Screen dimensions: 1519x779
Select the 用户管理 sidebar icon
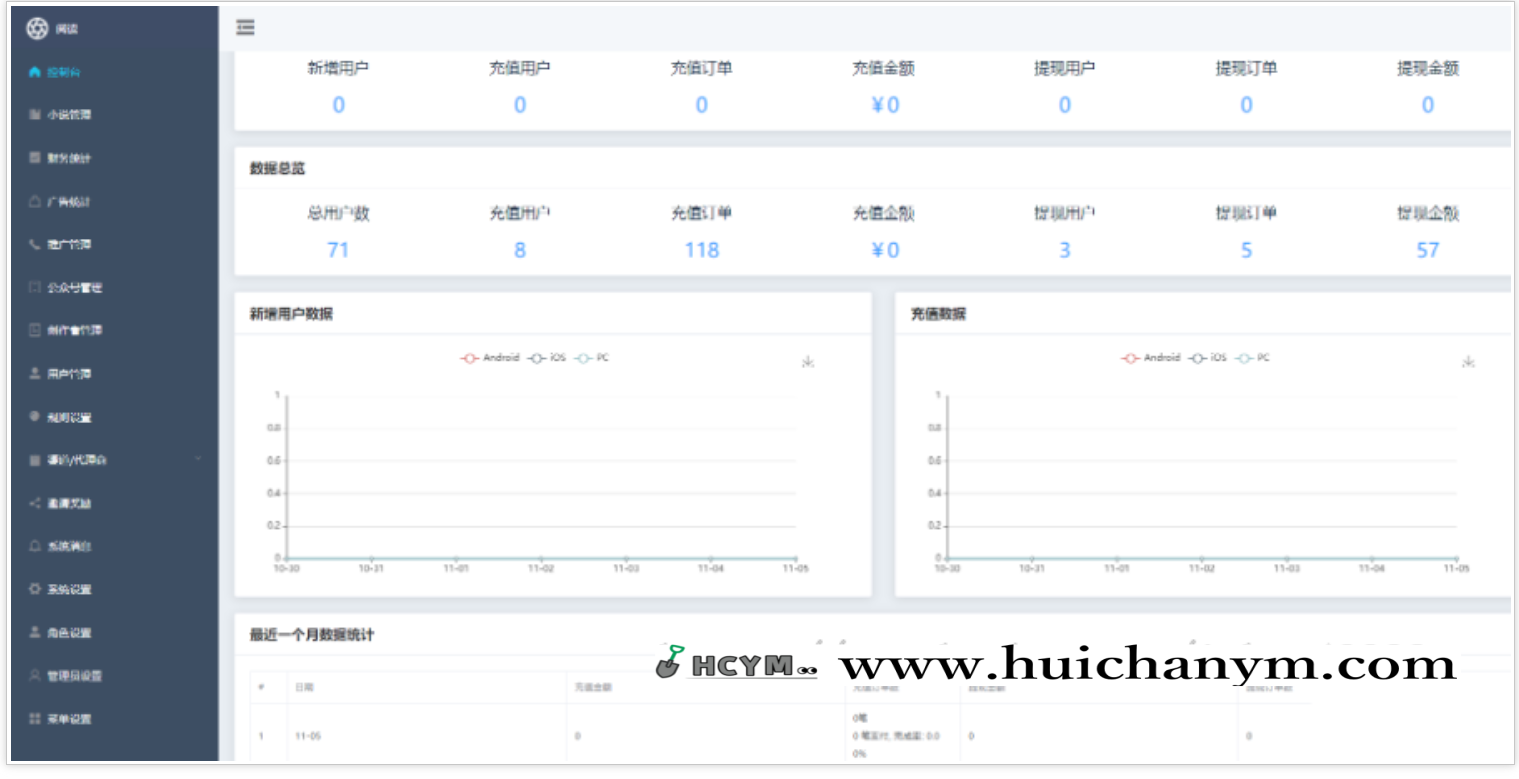(x=34, y=373)
